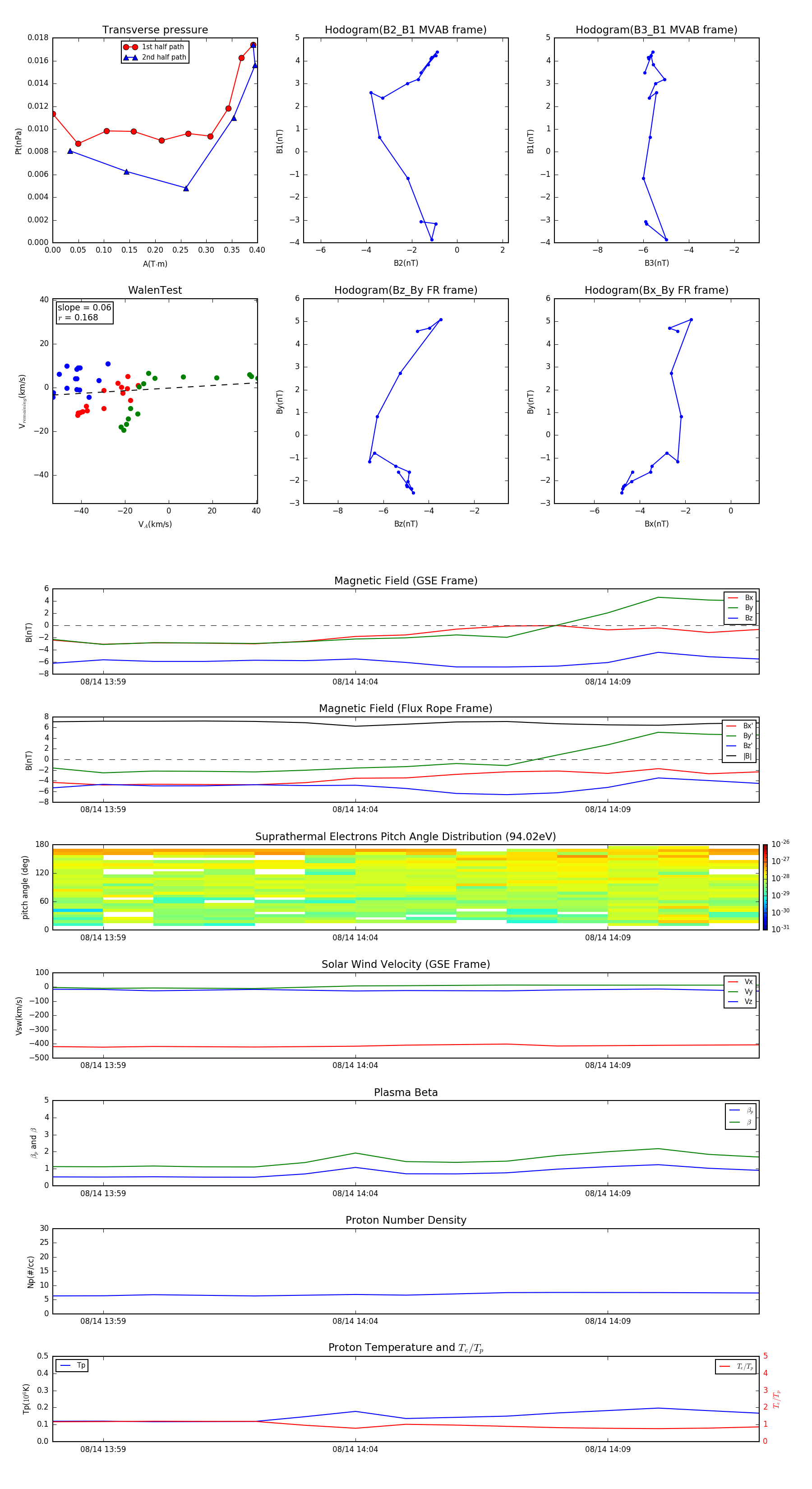Select "|B|" in the Flux Rope legend
Screen dimensions: 812x1489
[x=740, y=756]
